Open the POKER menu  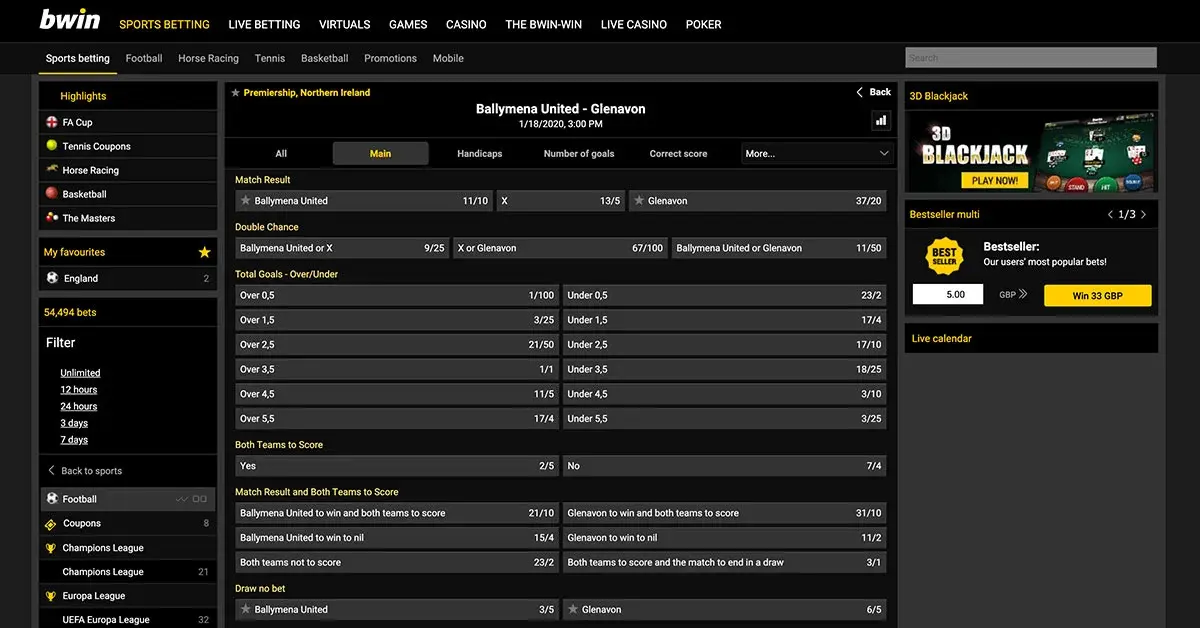pos(704,24)
